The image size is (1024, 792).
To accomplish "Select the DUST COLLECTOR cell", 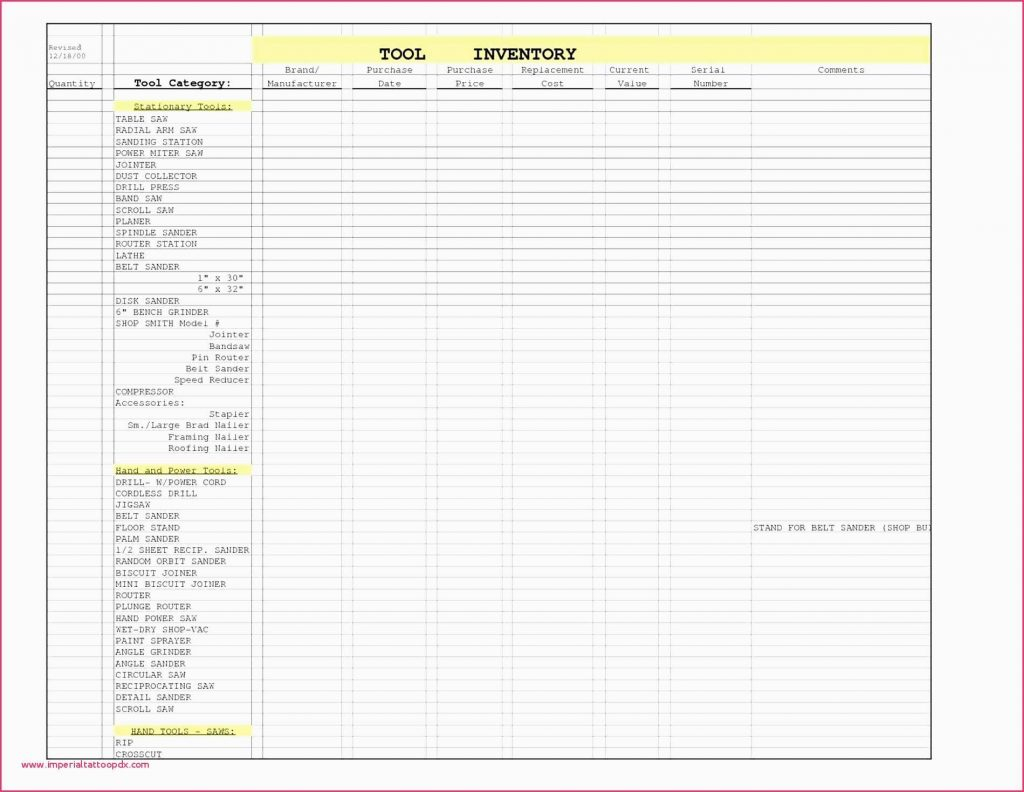I will (156, 176).
